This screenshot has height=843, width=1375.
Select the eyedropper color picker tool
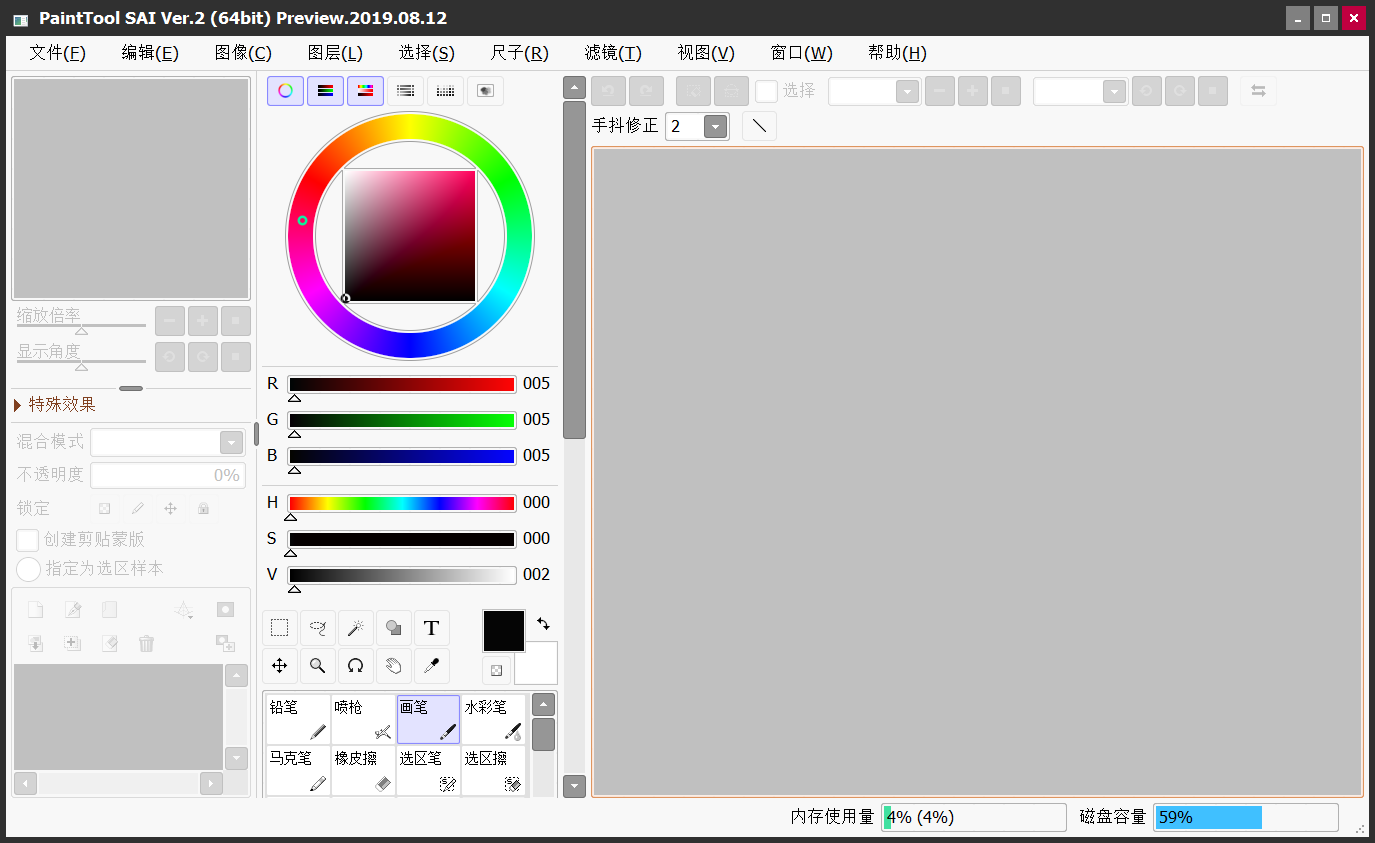[431, 666]
